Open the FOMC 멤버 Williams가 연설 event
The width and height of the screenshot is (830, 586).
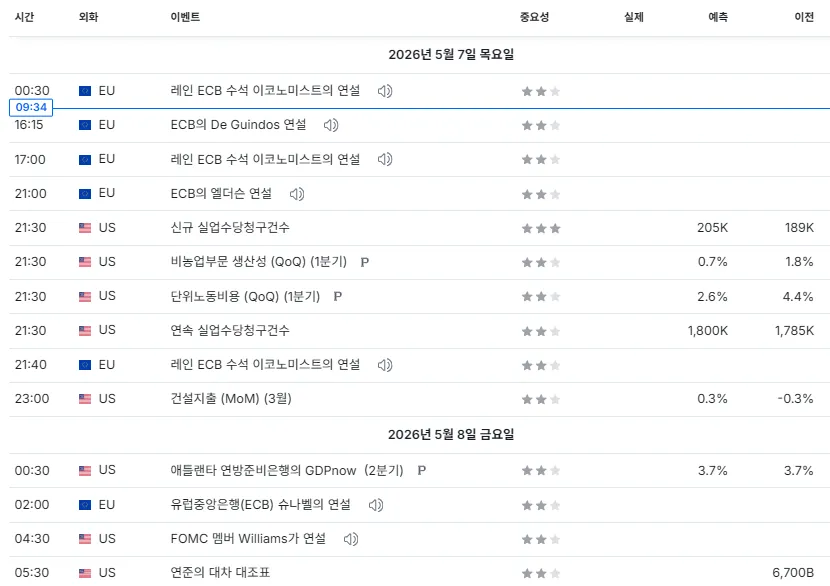(x=248, y=538)
